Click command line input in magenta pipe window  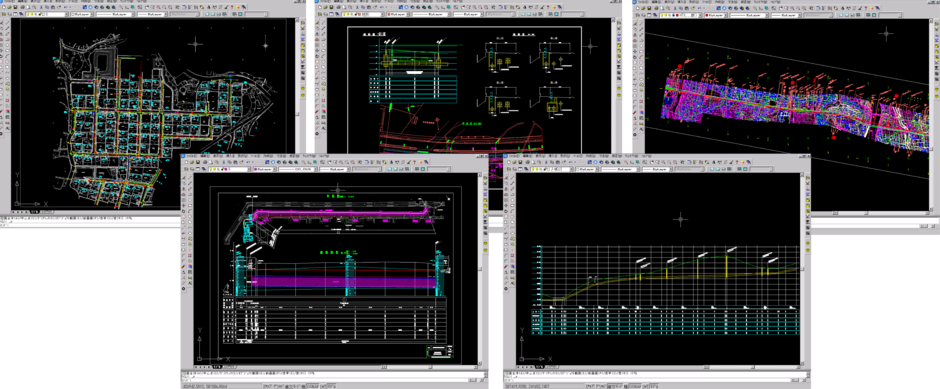[325, 380]
